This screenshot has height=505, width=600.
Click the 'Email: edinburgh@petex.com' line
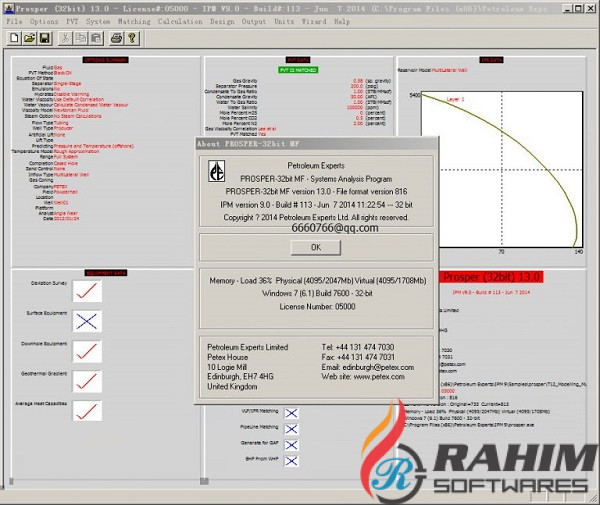tap(368, 367)
